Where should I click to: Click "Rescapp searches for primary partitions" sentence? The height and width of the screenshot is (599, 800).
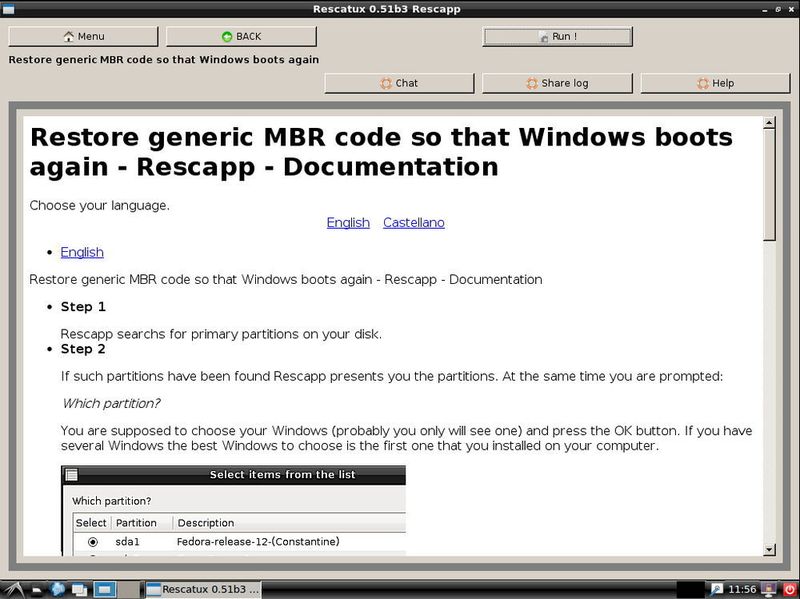221,334
